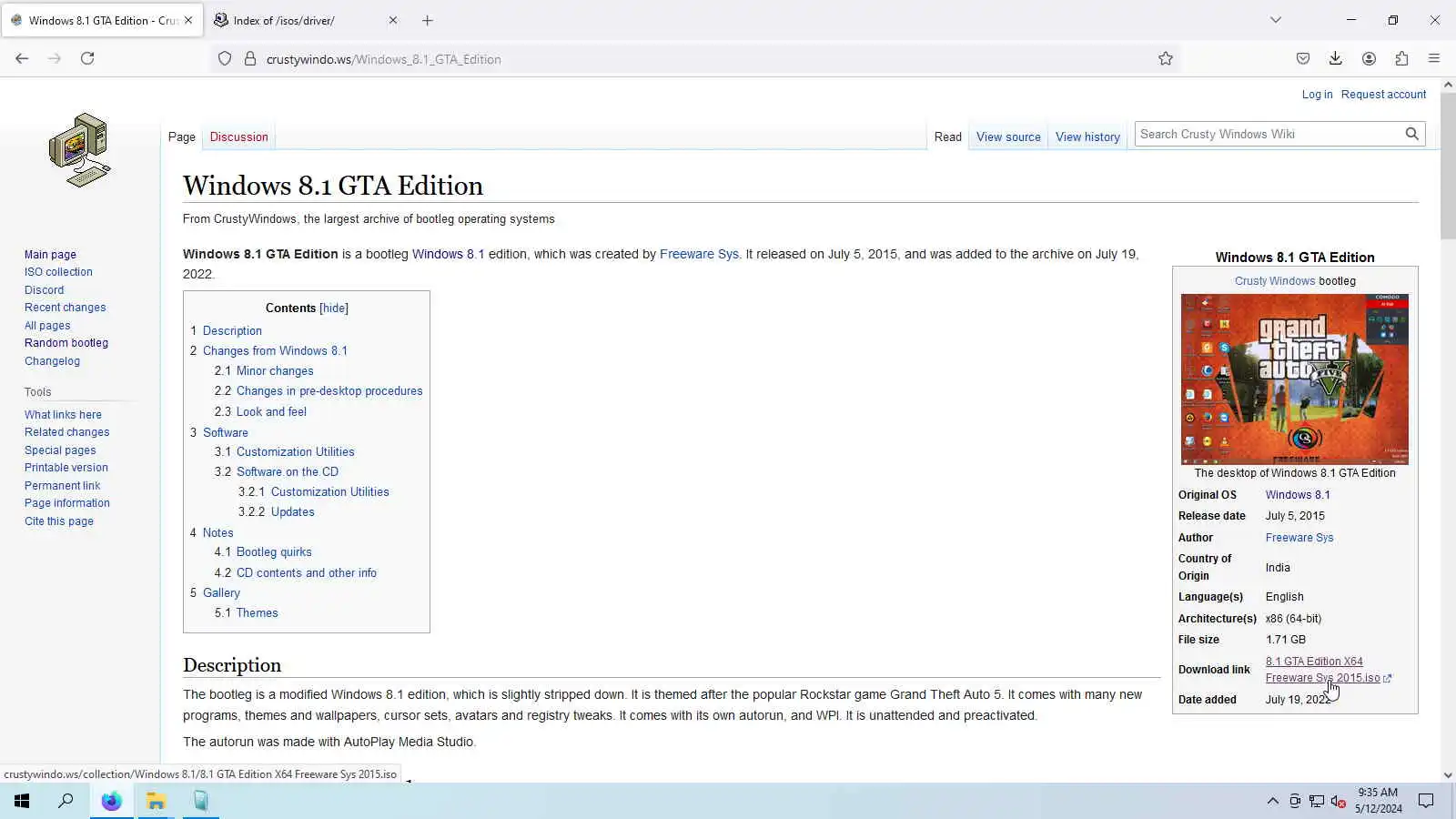Image resolution: width=1456 pixels, height=819 pixels.
Task: Click the wiki search magnifier button
Action: [1411, 134]
